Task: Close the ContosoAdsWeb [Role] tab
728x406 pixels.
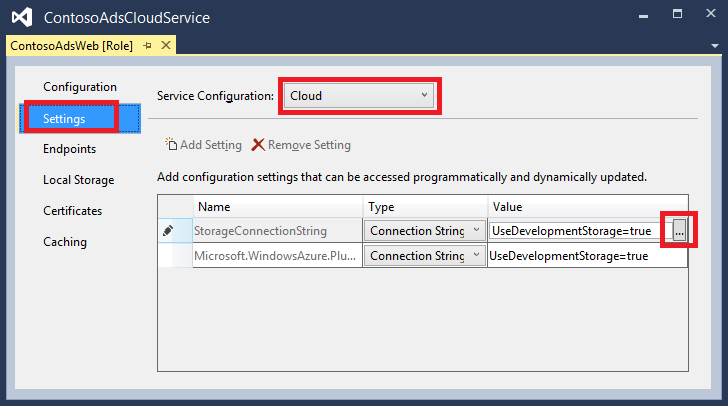Action: tap(166, 46)
